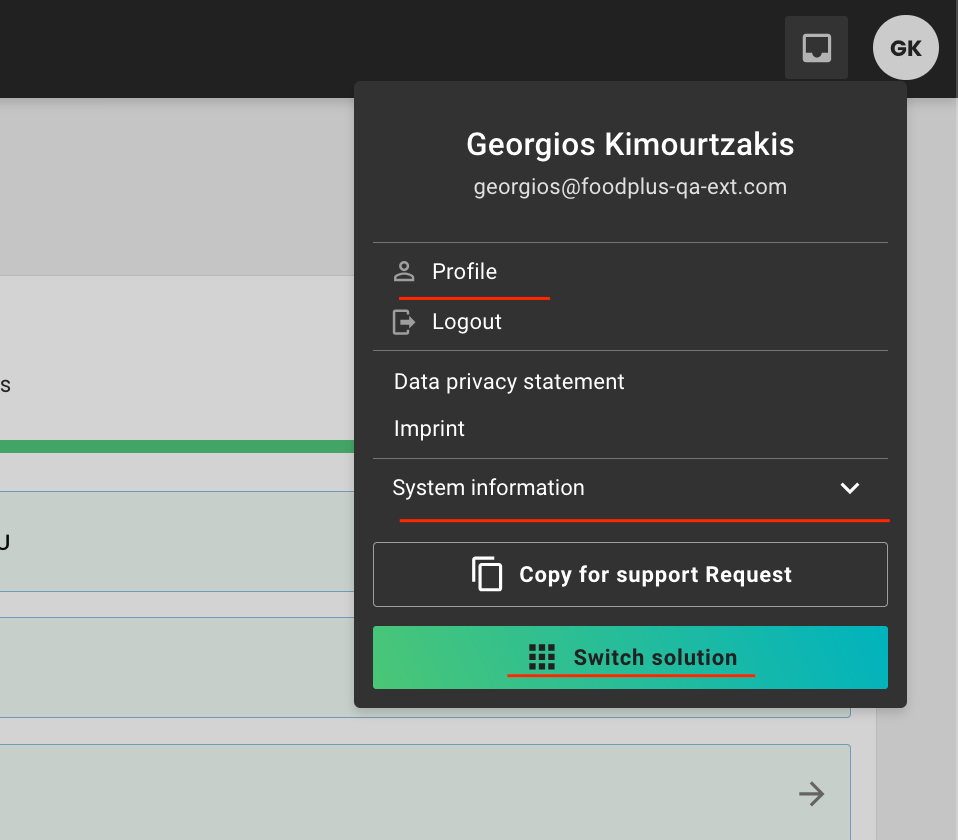Select Logout from the user menu
This screenshot has width=958, height=840.
click(x=466, y=322)
